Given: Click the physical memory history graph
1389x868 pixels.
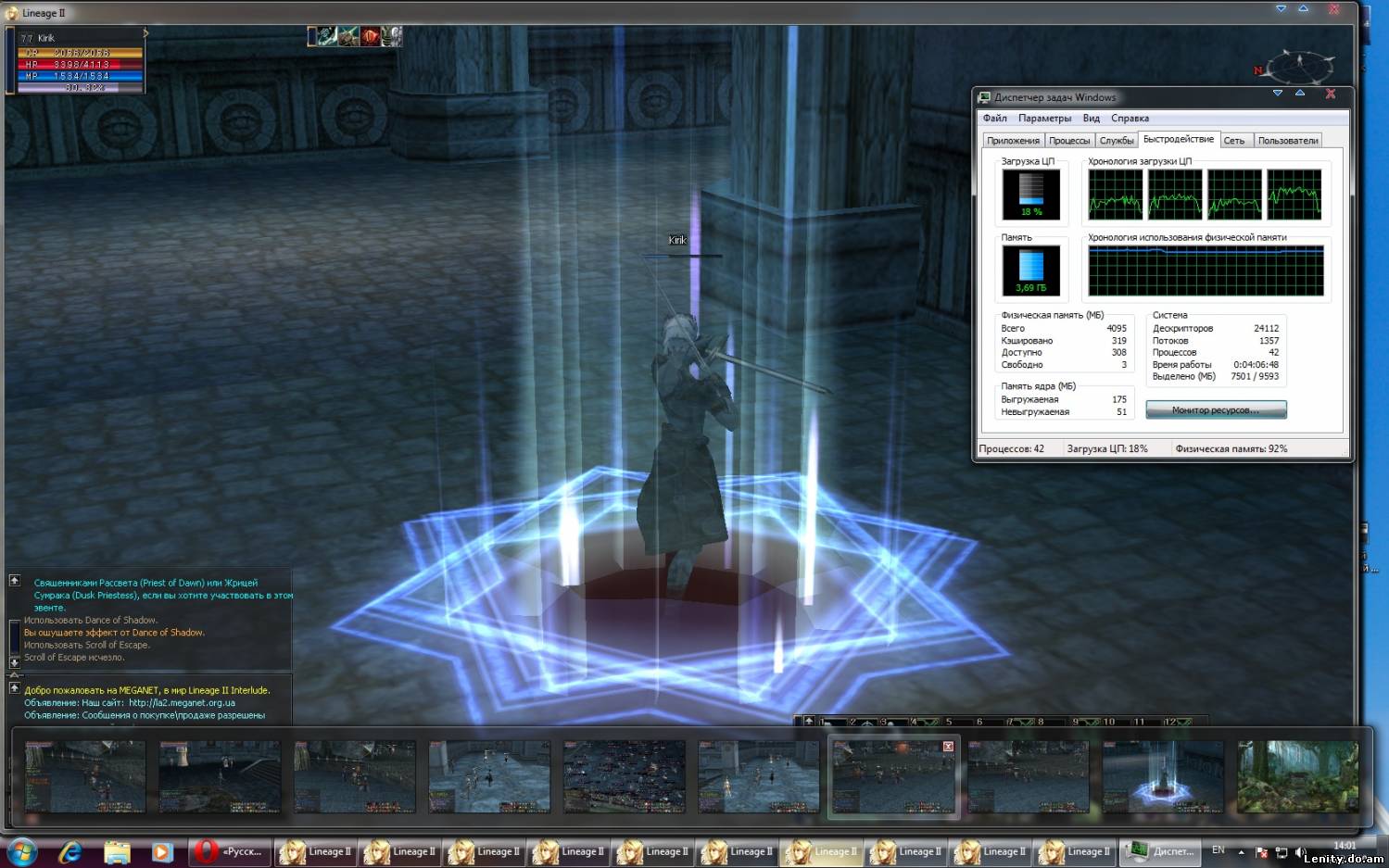Looking at the screenshot, I should [1206, 270].
